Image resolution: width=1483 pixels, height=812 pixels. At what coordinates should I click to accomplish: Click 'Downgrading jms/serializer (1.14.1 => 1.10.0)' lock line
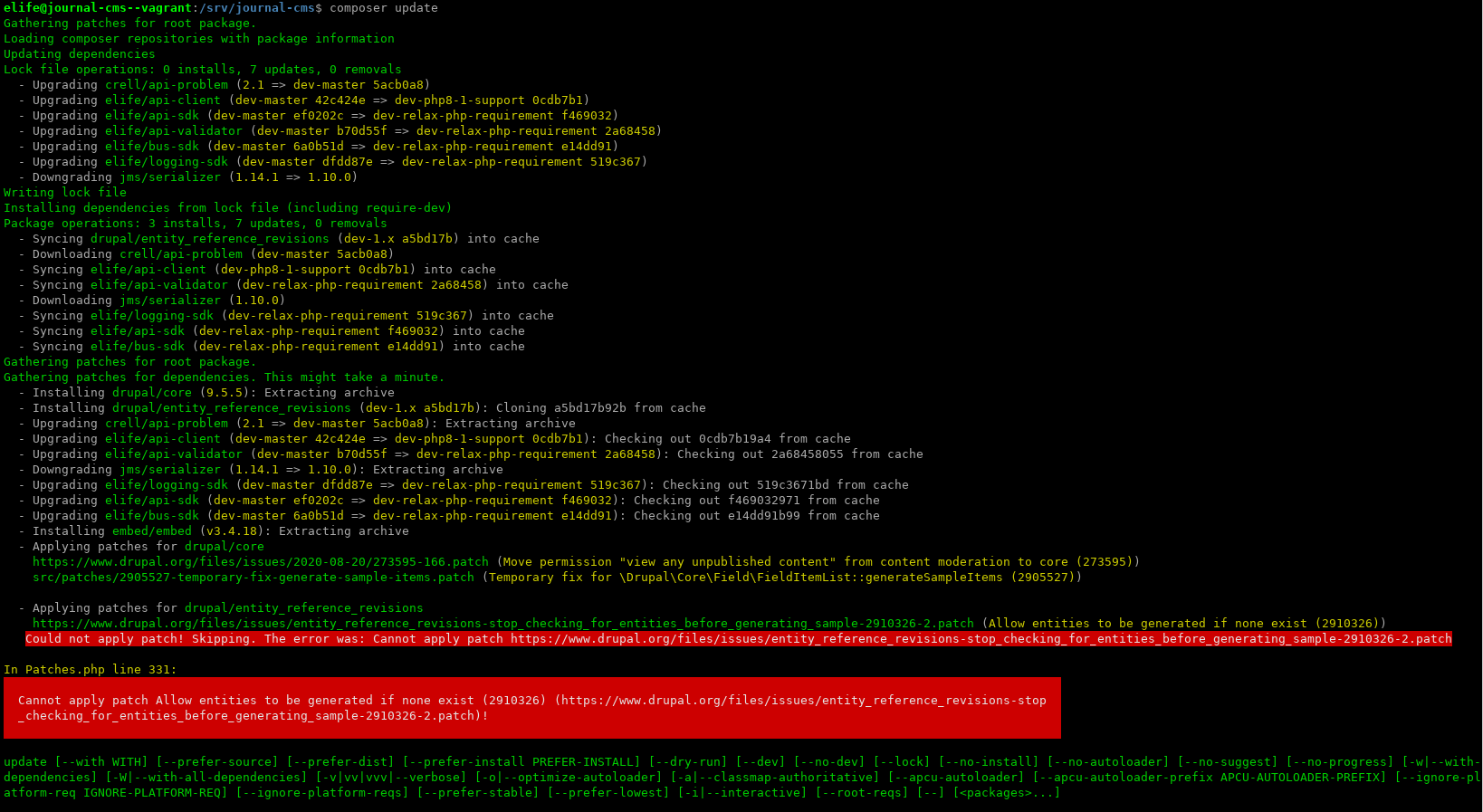(188, 177)
